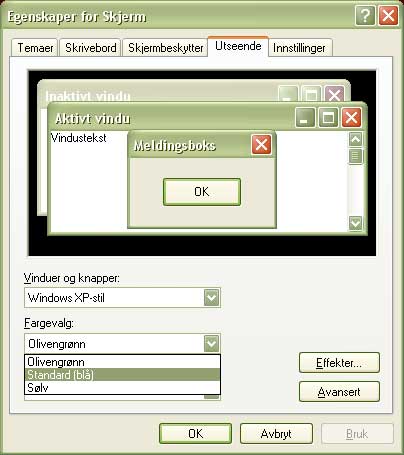Viewport: 404px width, 455px height.
Task: Click preview scrollbar down arrow
Action: (x=355, y=223)
